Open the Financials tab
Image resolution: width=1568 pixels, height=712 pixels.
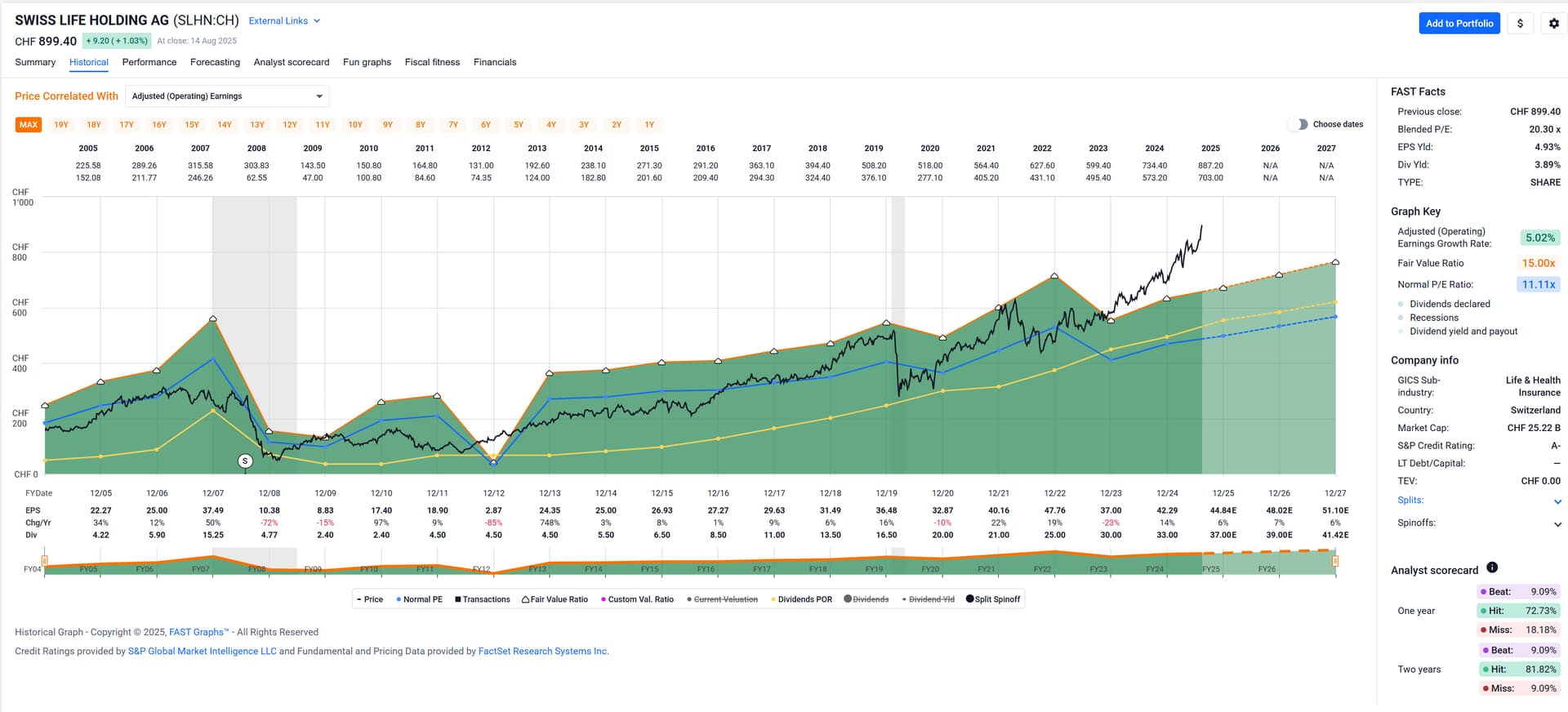[x=495, y=62]
